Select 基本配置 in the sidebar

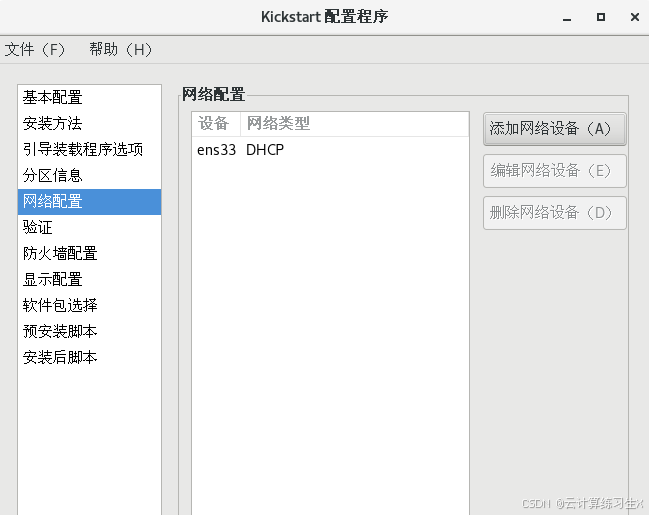pos(89,98)
